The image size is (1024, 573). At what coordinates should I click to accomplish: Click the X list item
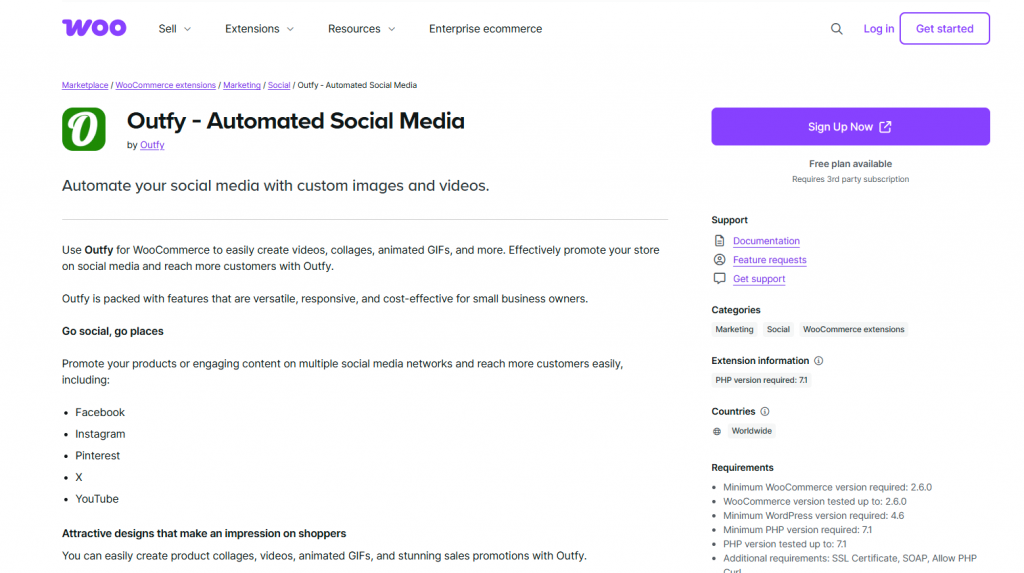tap(78, 477)
